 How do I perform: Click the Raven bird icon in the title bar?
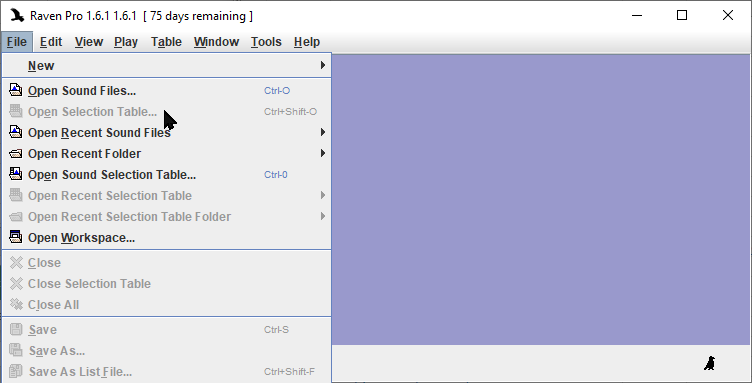(x=17, y=15)
